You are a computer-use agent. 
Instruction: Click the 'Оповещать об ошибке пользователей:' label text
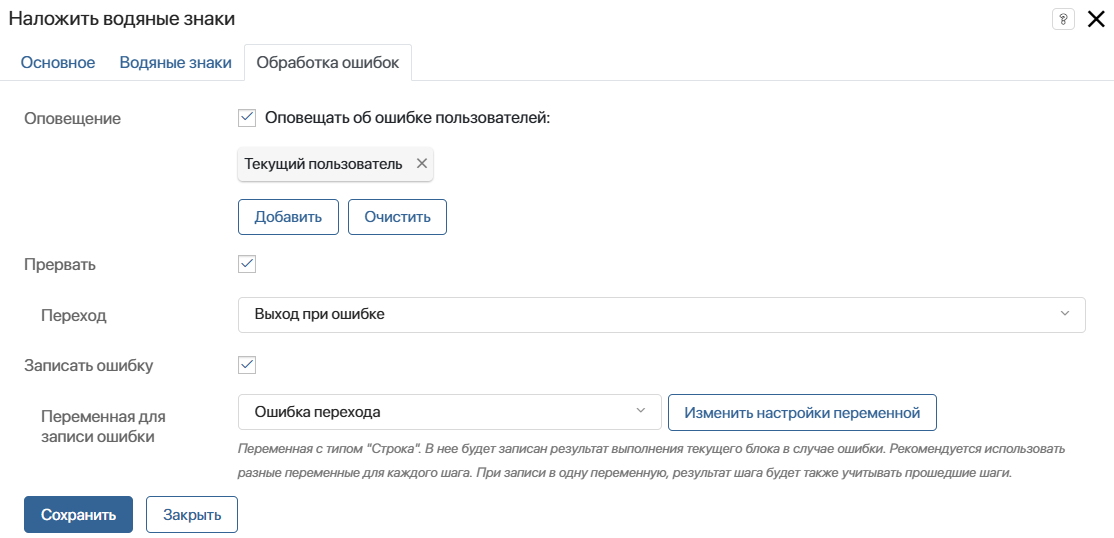(x=408, y=118)
